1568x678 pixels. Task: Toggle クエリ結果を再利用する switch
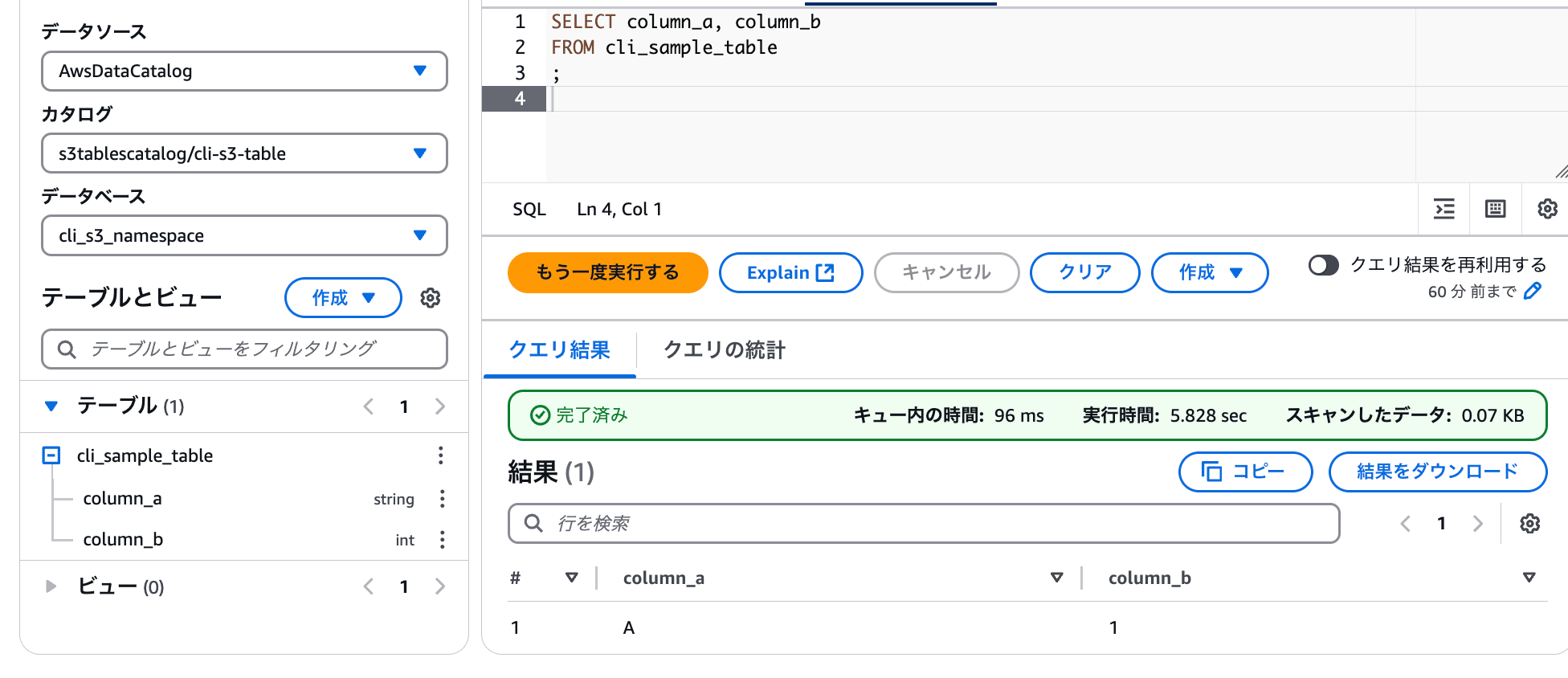click(x=1324, y=265)
